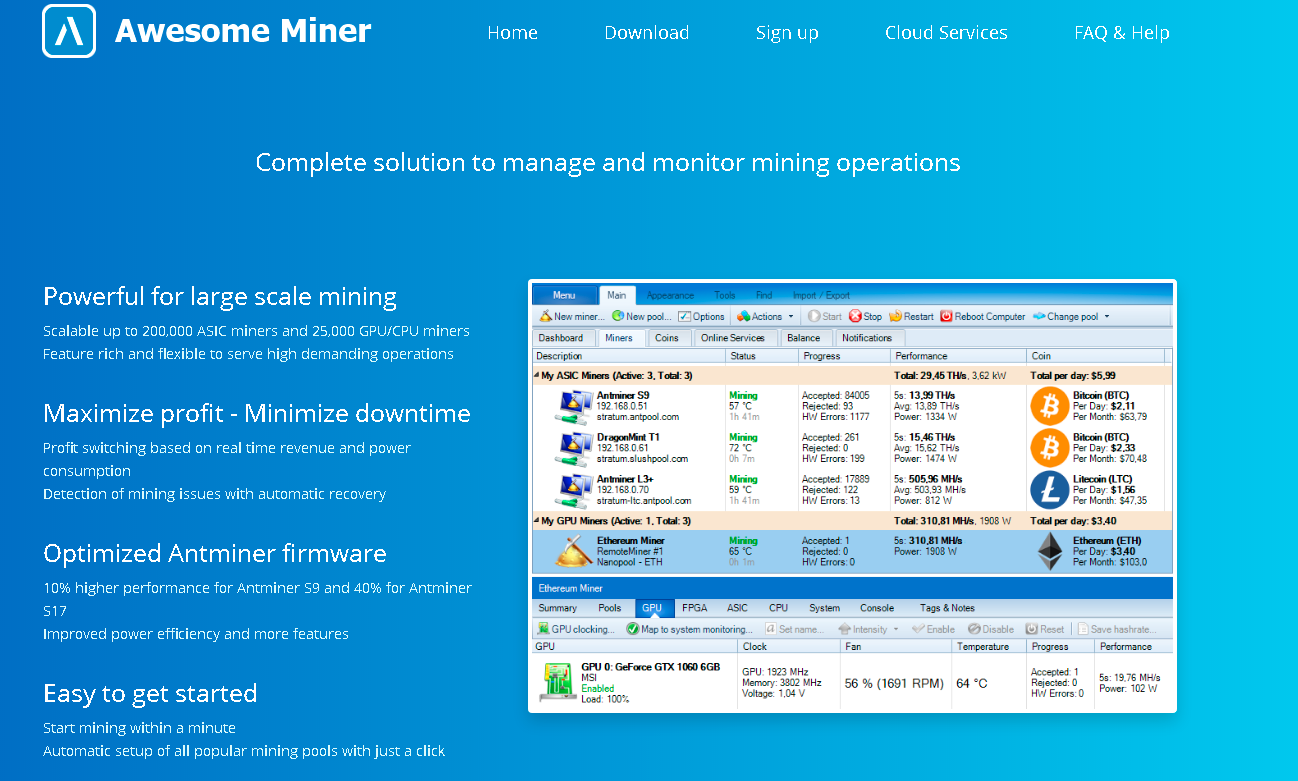Open the System detail tab

coord(825,608)
